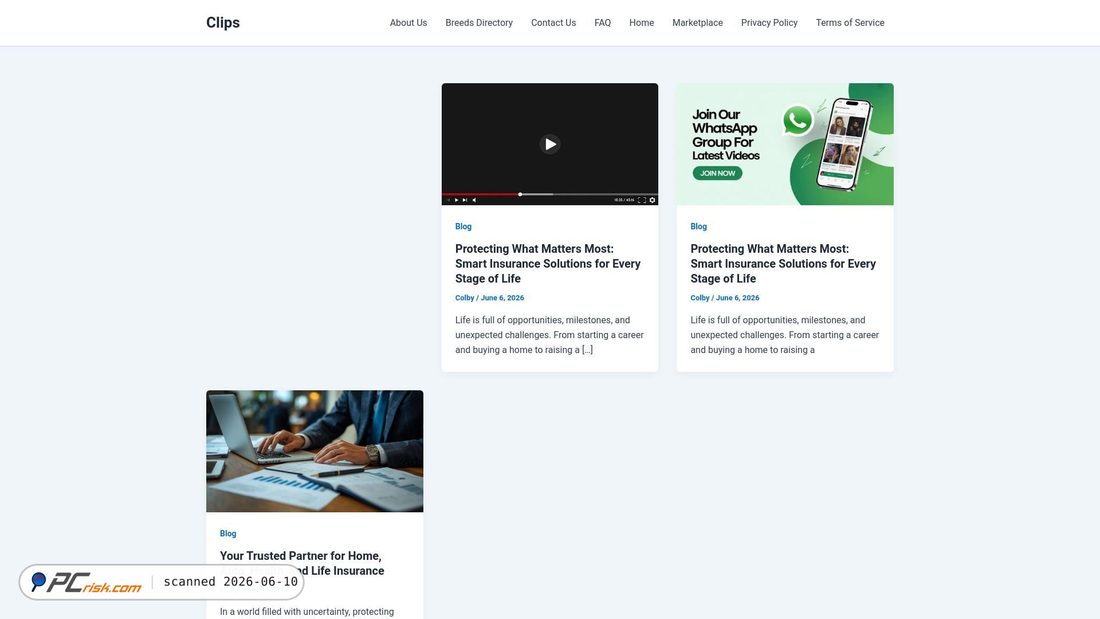Screen dimensions: 1100x619
Task: Open Blog category under laptop photo post
Action: (228, 533)
